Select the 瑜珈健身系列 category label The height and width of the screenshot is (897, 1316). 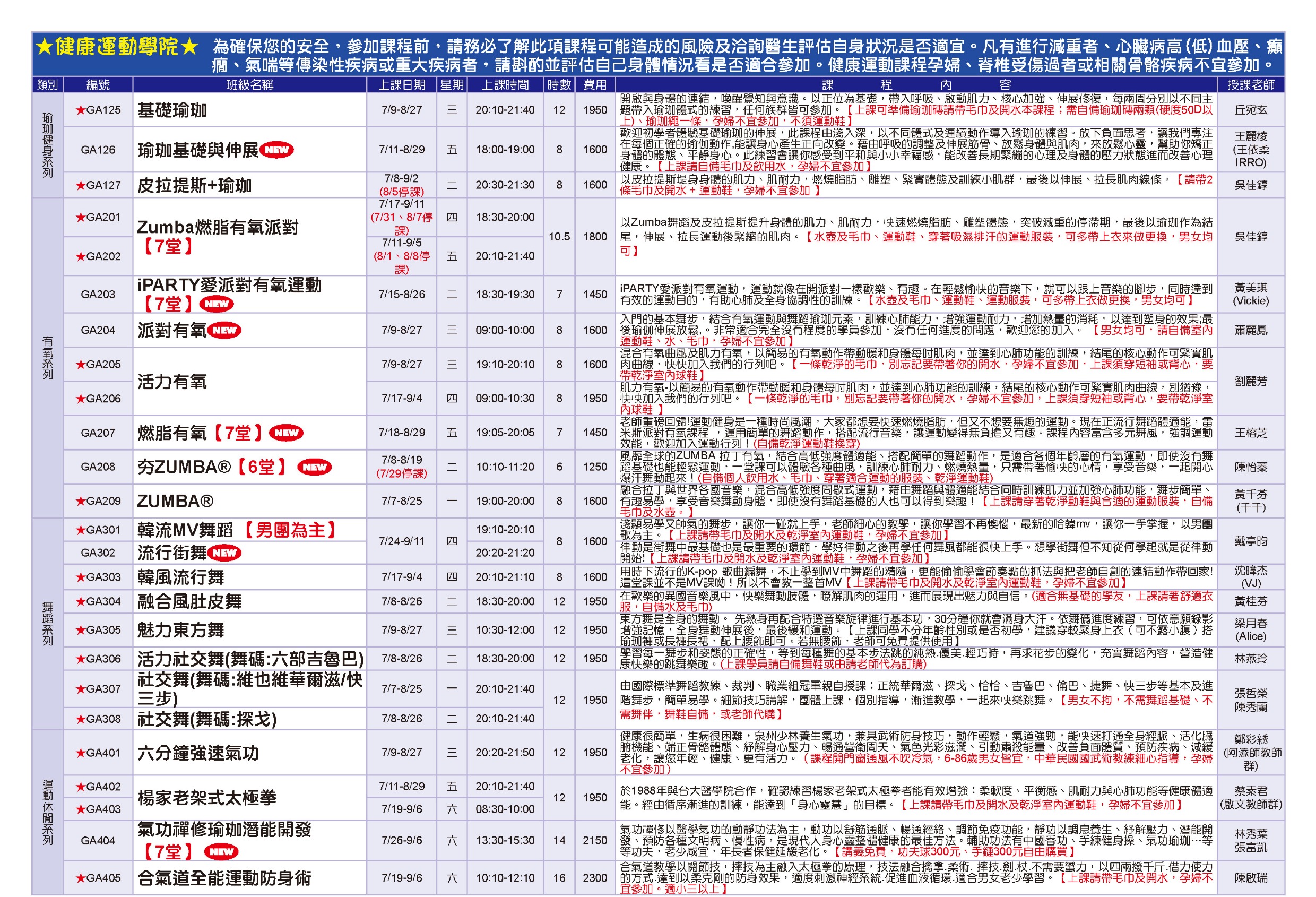[48, 145]
